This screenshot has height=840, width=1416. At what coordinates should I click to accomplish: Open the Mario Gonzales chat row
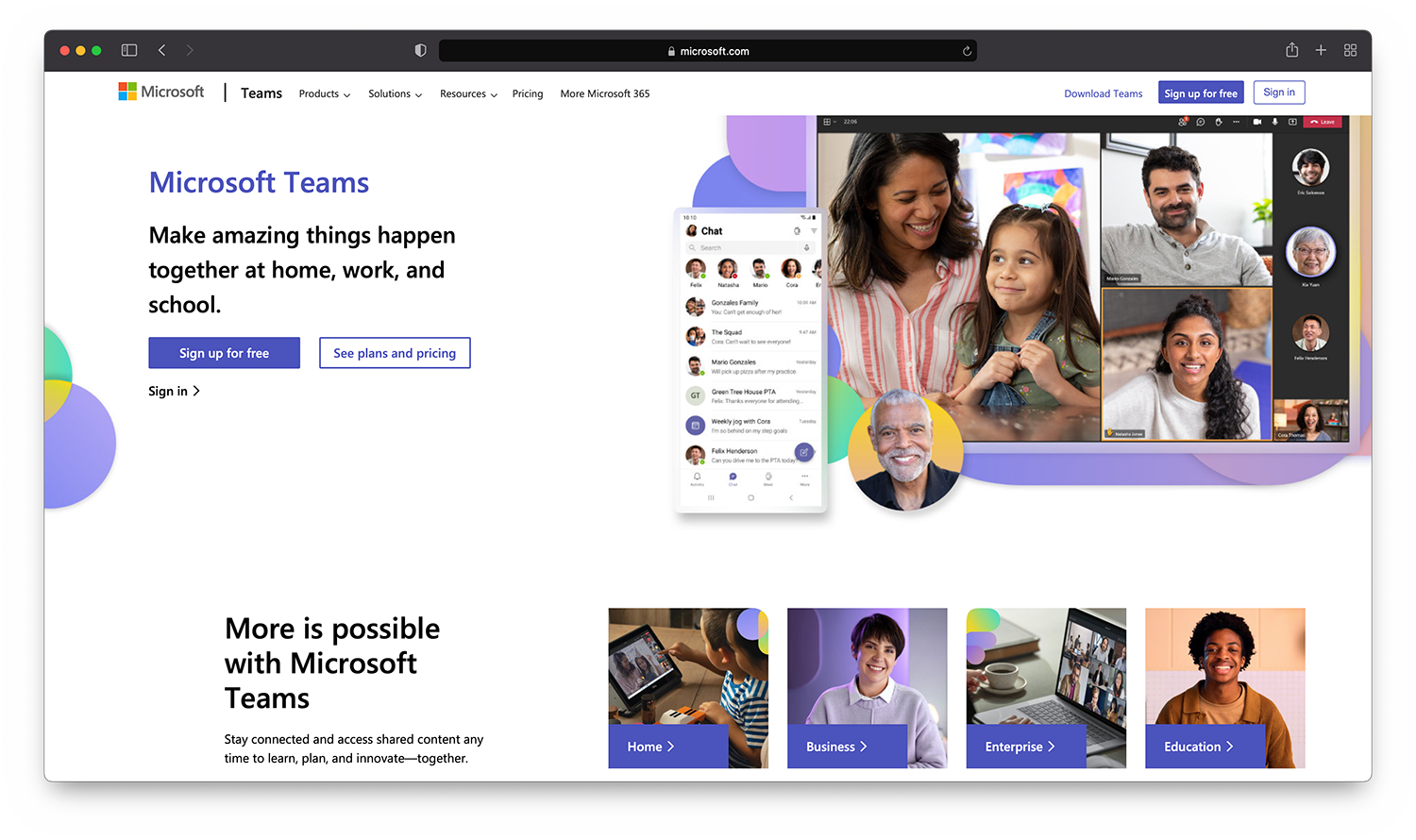tap(750, 366)
